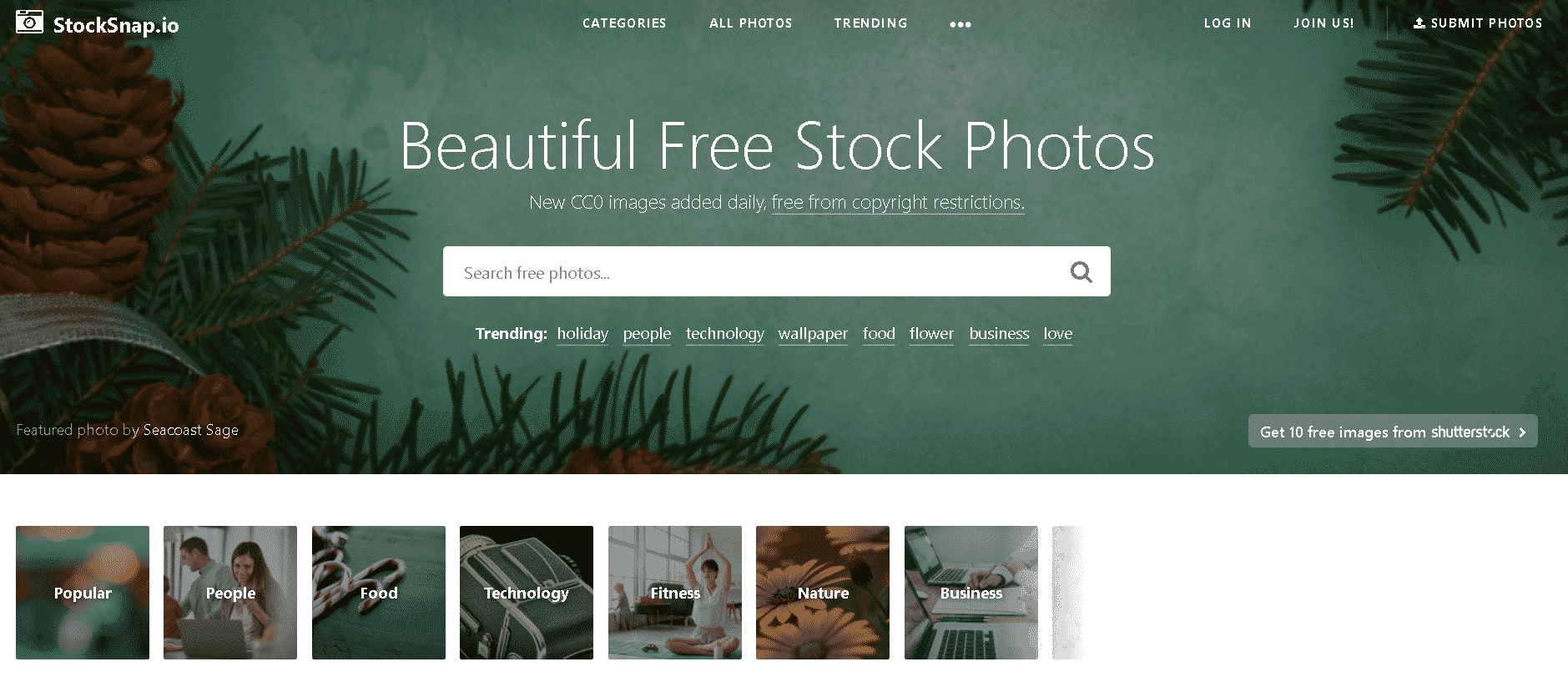This screenshot has height=677, width=1568.
Task: Open the Popular category thumbnail
Action: point(83,593)
